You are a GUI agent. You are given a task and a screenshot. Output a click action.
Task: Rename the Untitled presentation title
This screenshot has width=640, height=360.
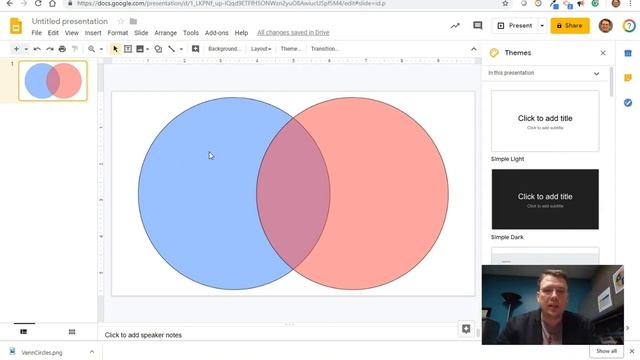click(70, 21)
